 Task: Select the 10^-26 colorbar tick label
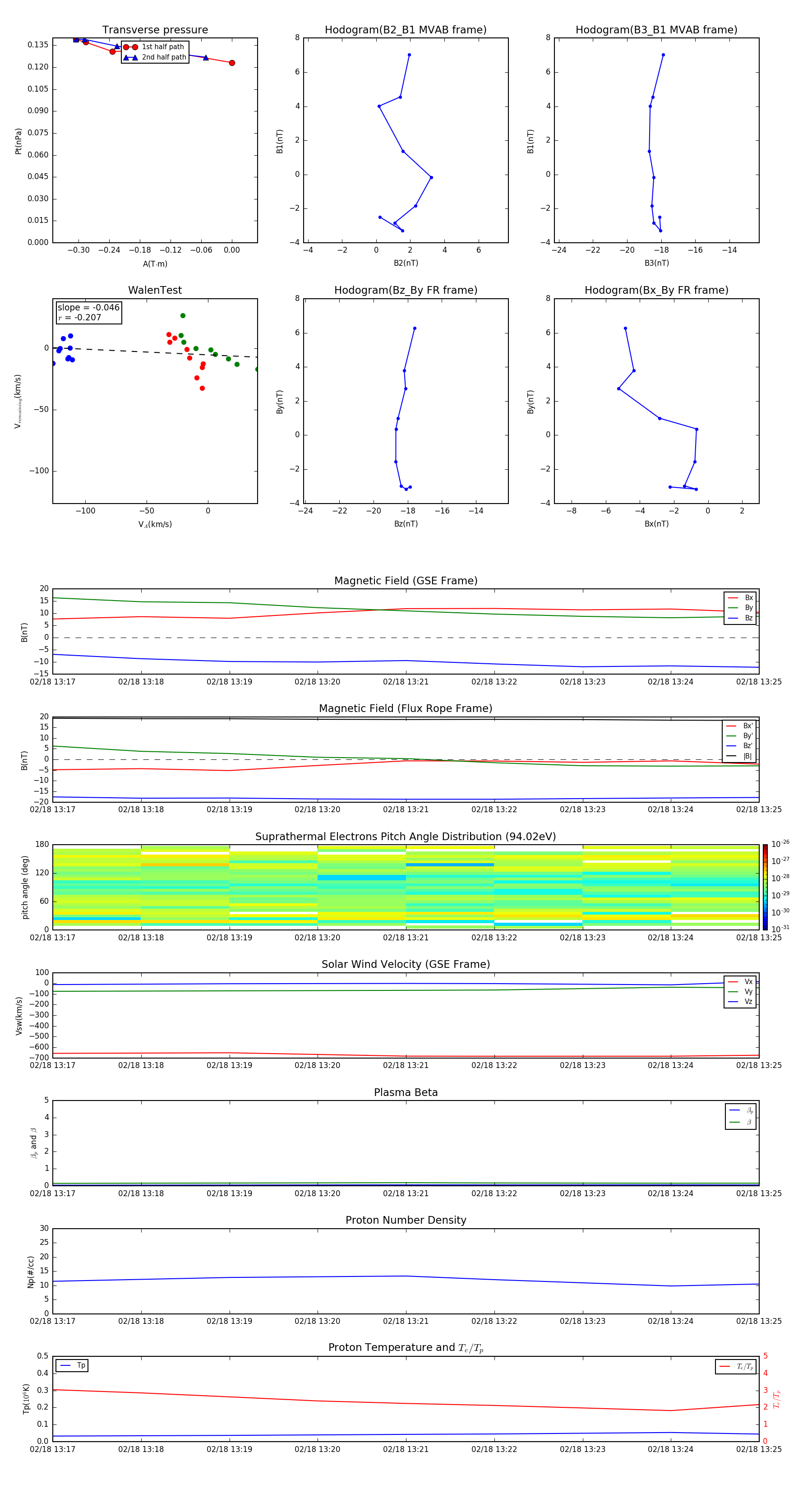click(x=780, y=844)
